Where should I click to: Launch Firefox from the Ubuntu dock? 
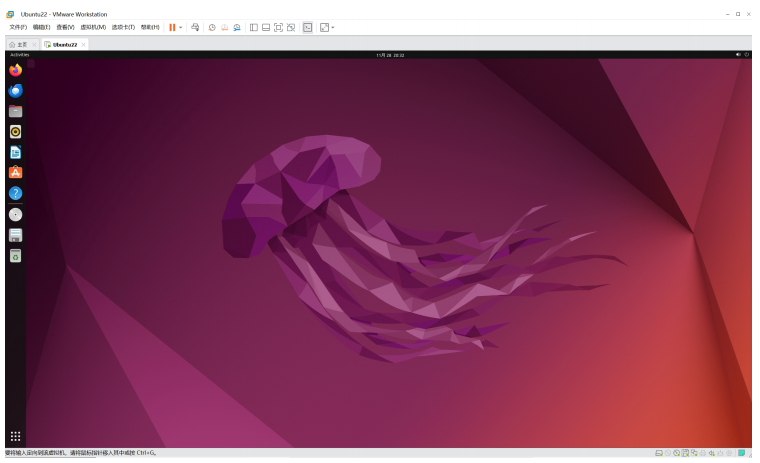(x=16, y=70)
